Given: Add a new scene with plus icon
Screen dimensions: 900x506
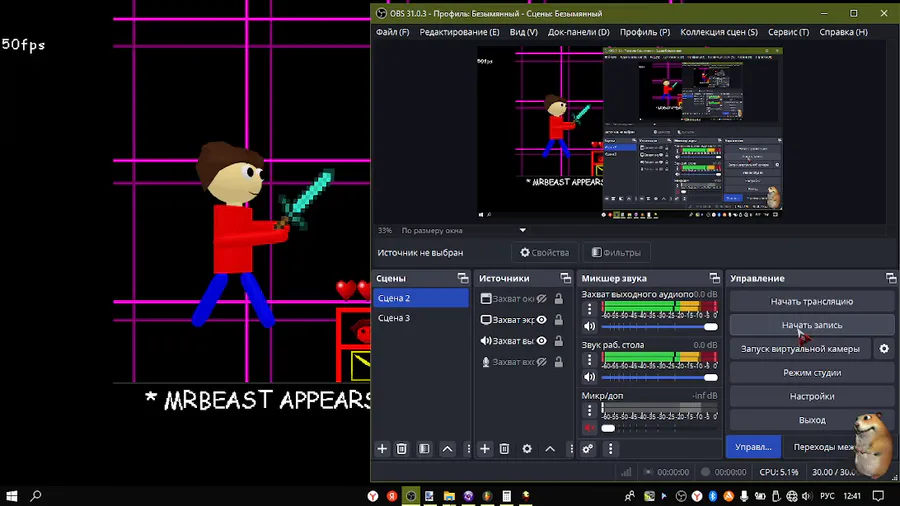Looking at the screenshot, I should coord(382,449).
